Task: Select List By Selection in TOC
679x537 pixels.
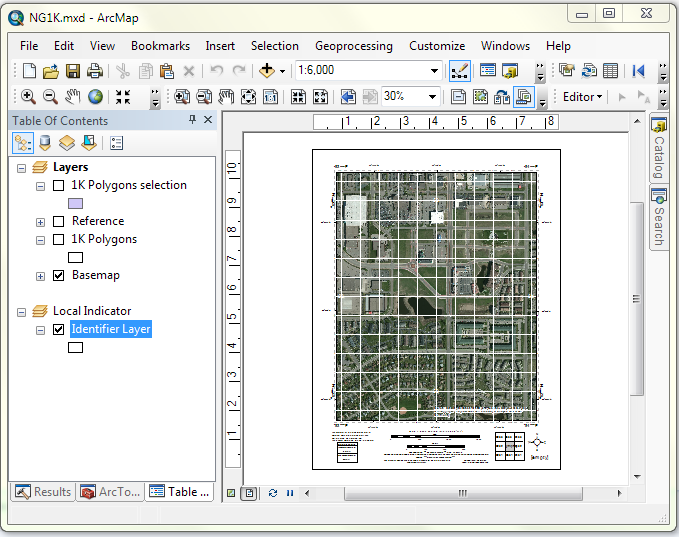Action: [x=89, y=143]
